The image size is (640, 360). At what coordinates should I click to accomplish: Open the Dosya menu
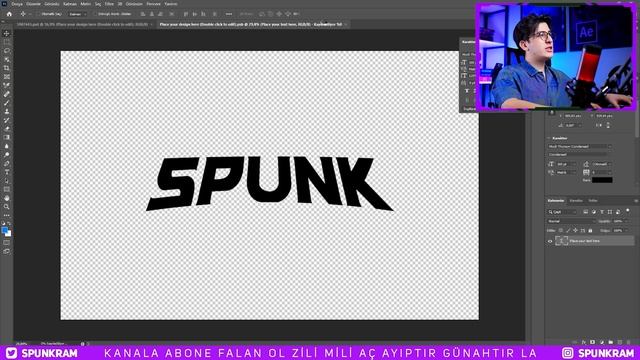[17, 4]
